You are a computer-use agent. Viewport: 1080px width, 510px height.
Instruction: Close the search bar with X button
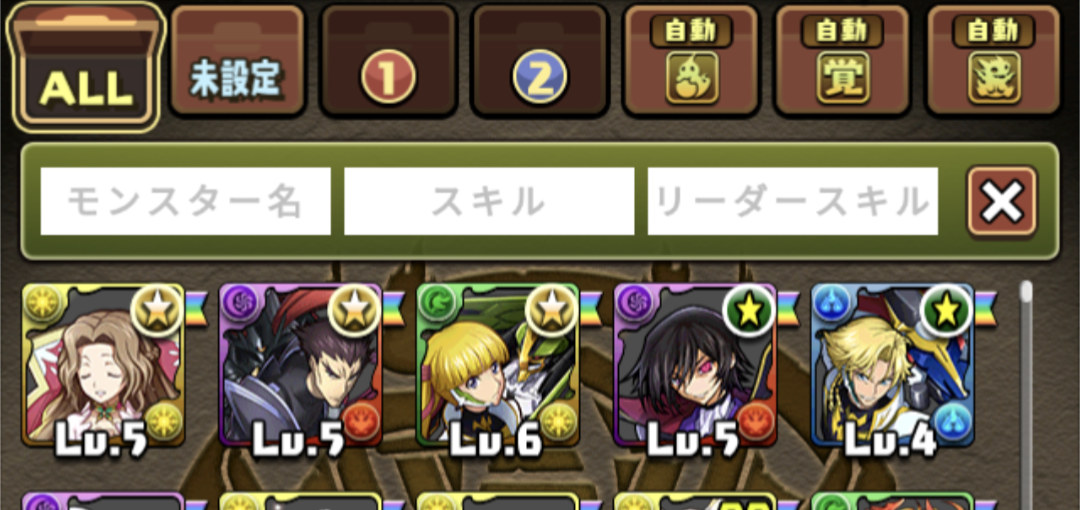tap(1001, 201)
